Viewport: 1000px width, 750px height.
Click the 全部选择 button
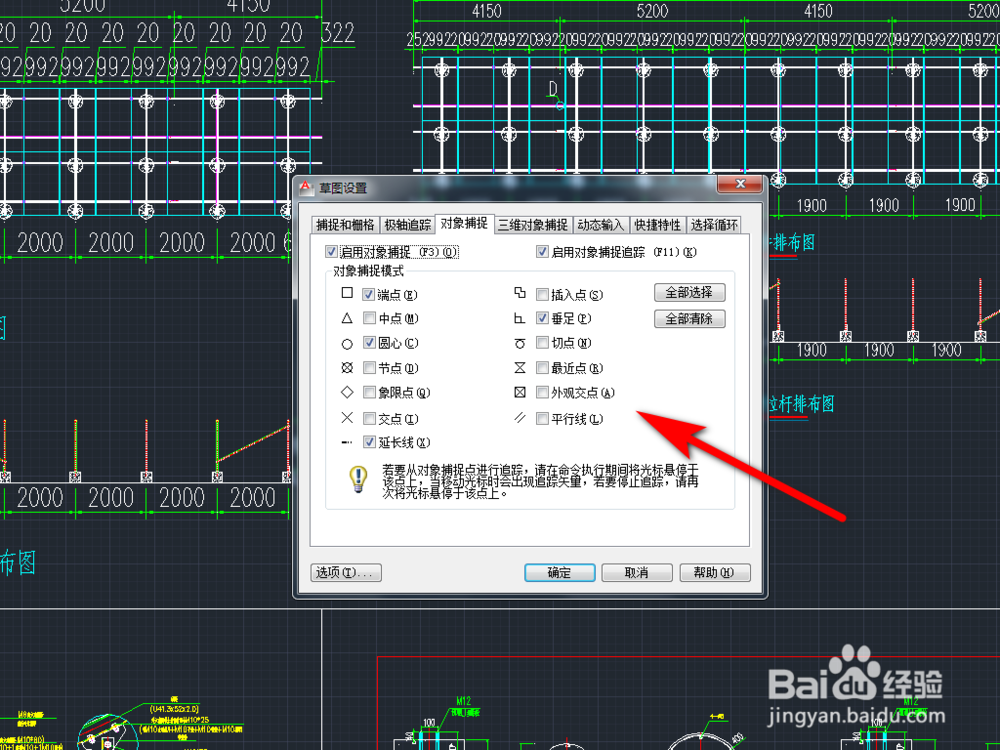pos(689,293)
